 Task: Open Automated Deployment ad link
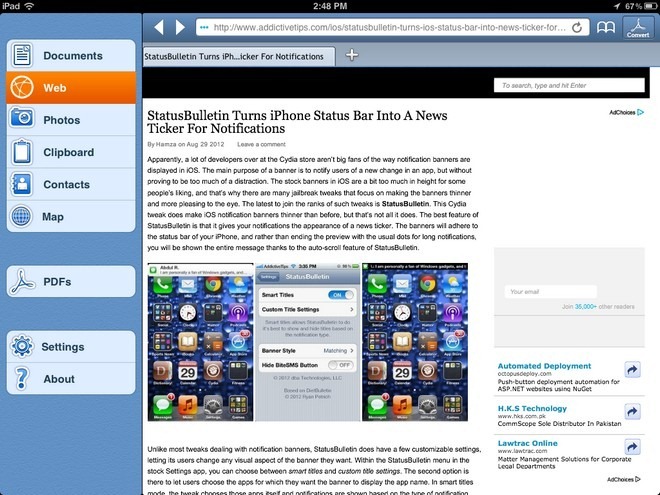(x=544, y=366)
